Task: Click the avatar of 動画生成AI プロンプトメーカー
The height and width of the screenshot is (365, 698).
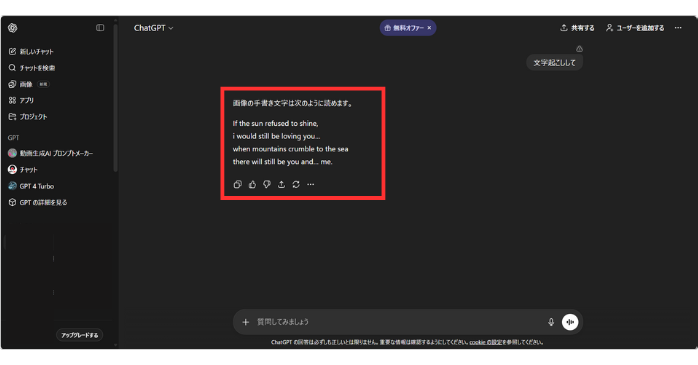Action: click(x=12, y=153)
